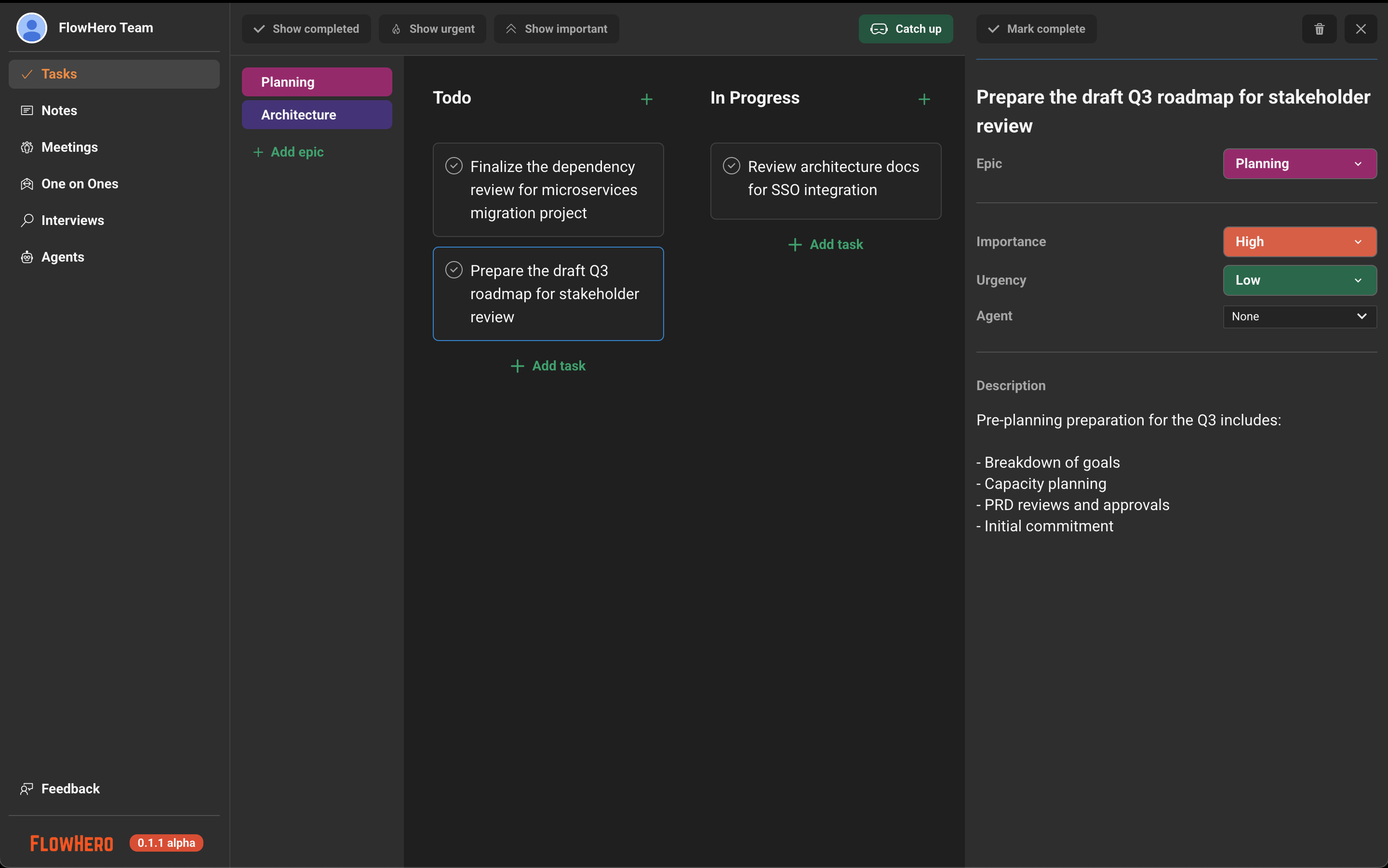
Task: Click the FlowHero Team avatar icon
Action: 32,27
